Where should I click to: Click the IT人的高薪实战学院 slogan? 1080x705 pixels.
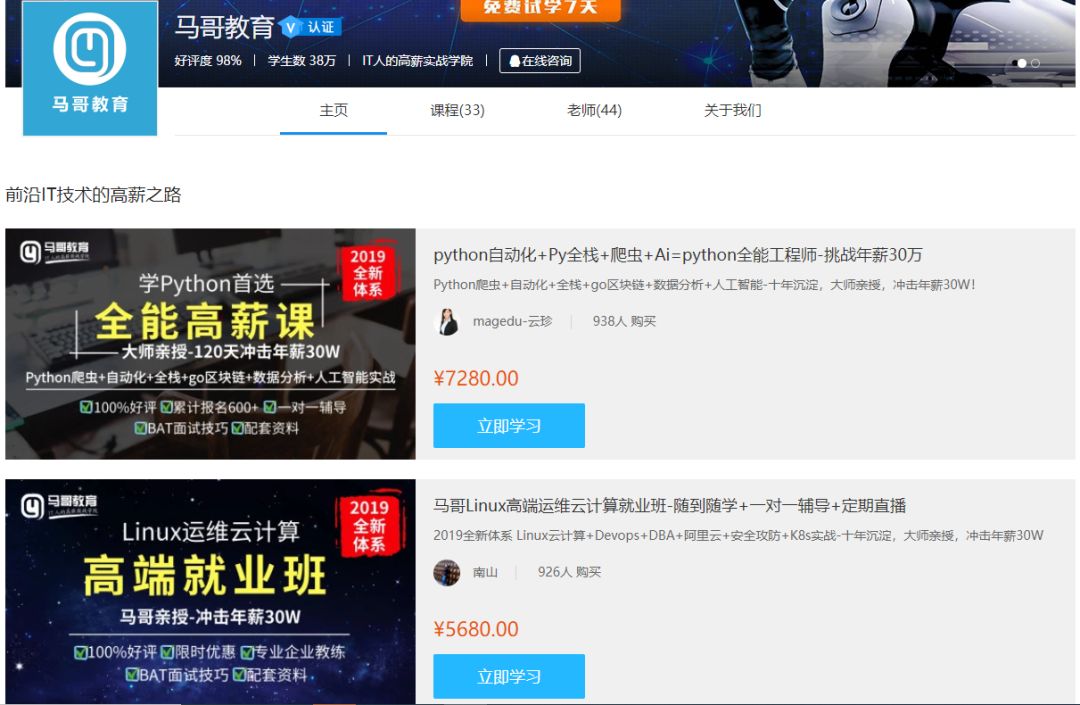pyautogui.click(x=417, y=61)
